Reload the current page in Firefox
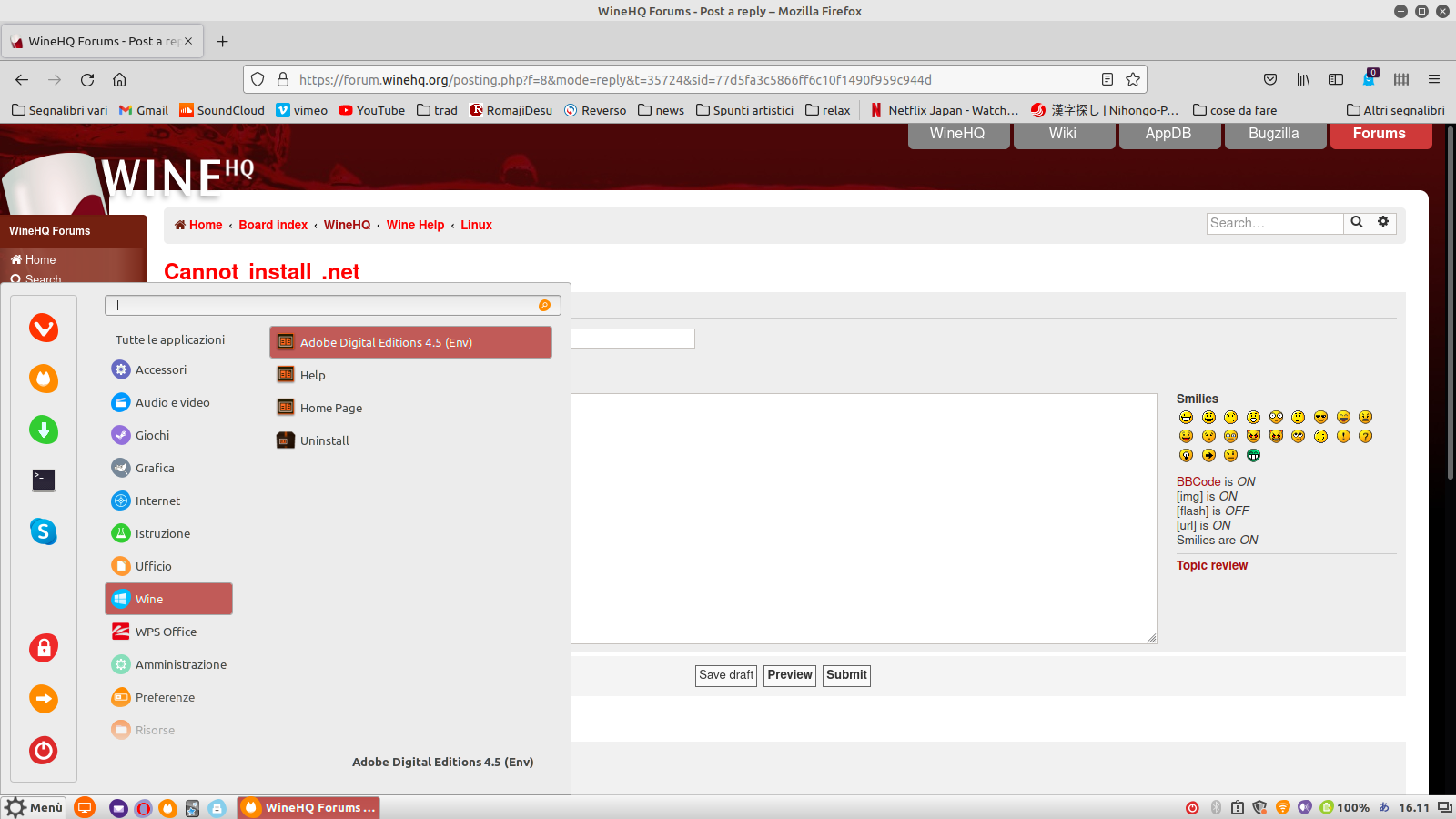The height and width of the screenshot is (819, 1456). pyautogui.click(x=87, y=79)
